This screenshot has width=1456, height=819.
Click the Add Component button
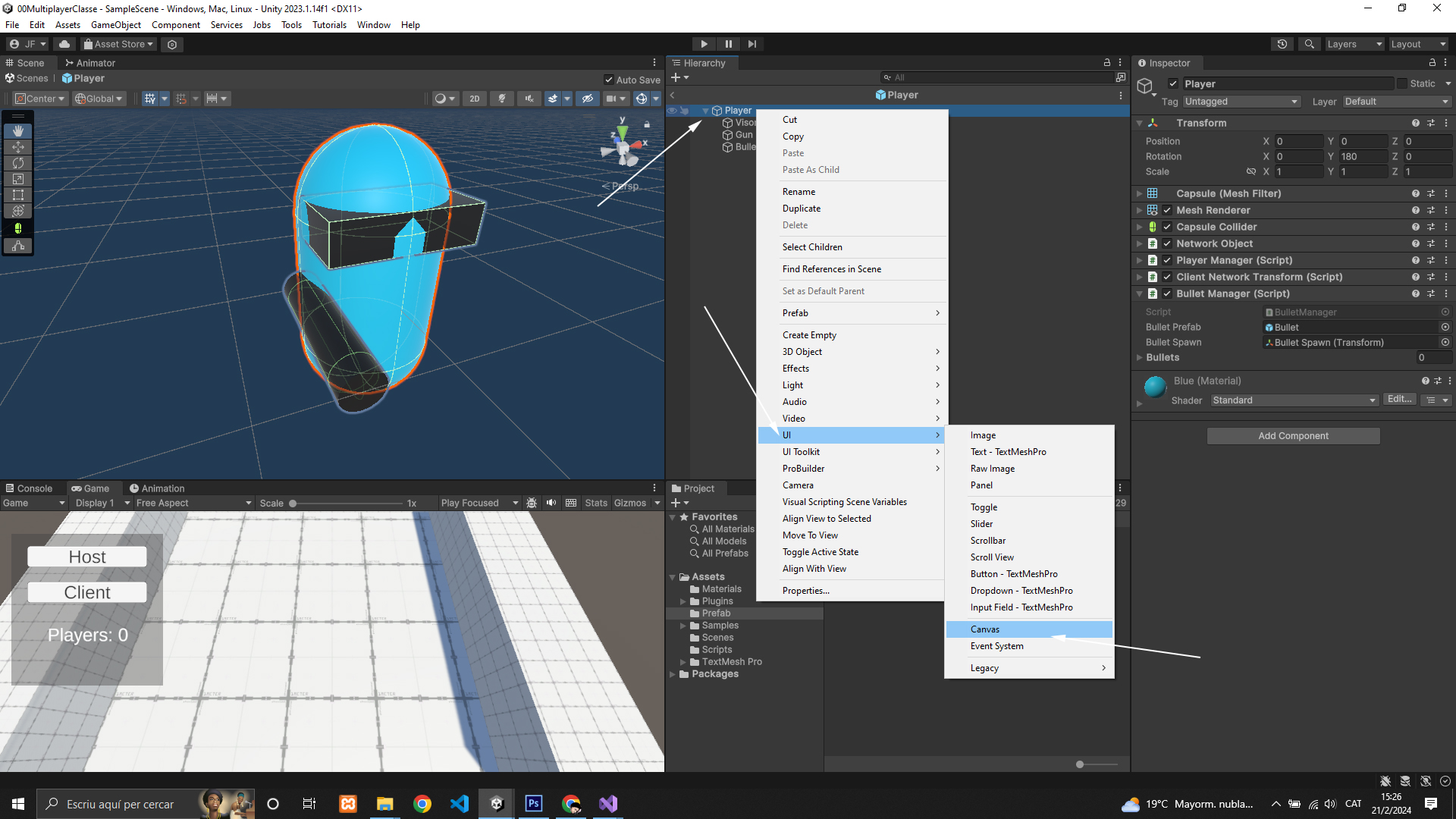pyautogui.click(x=1293, y=436)
